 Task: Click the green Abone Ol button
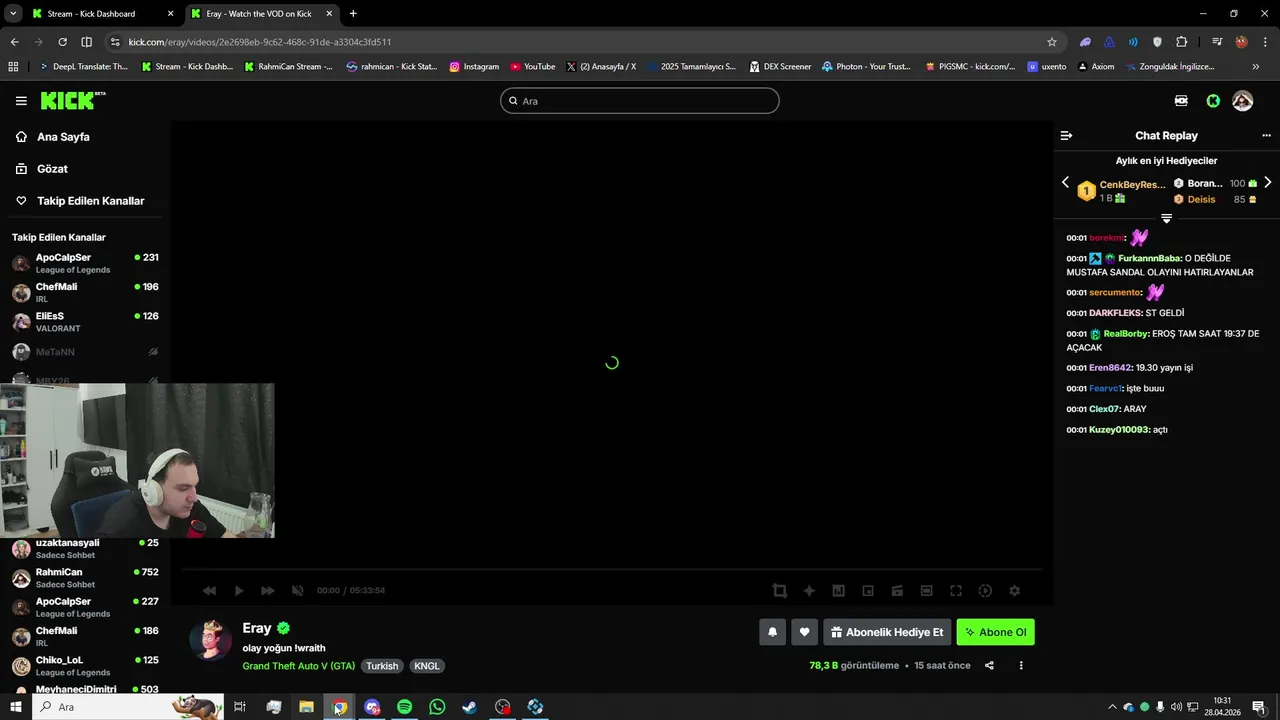[995, 632]
